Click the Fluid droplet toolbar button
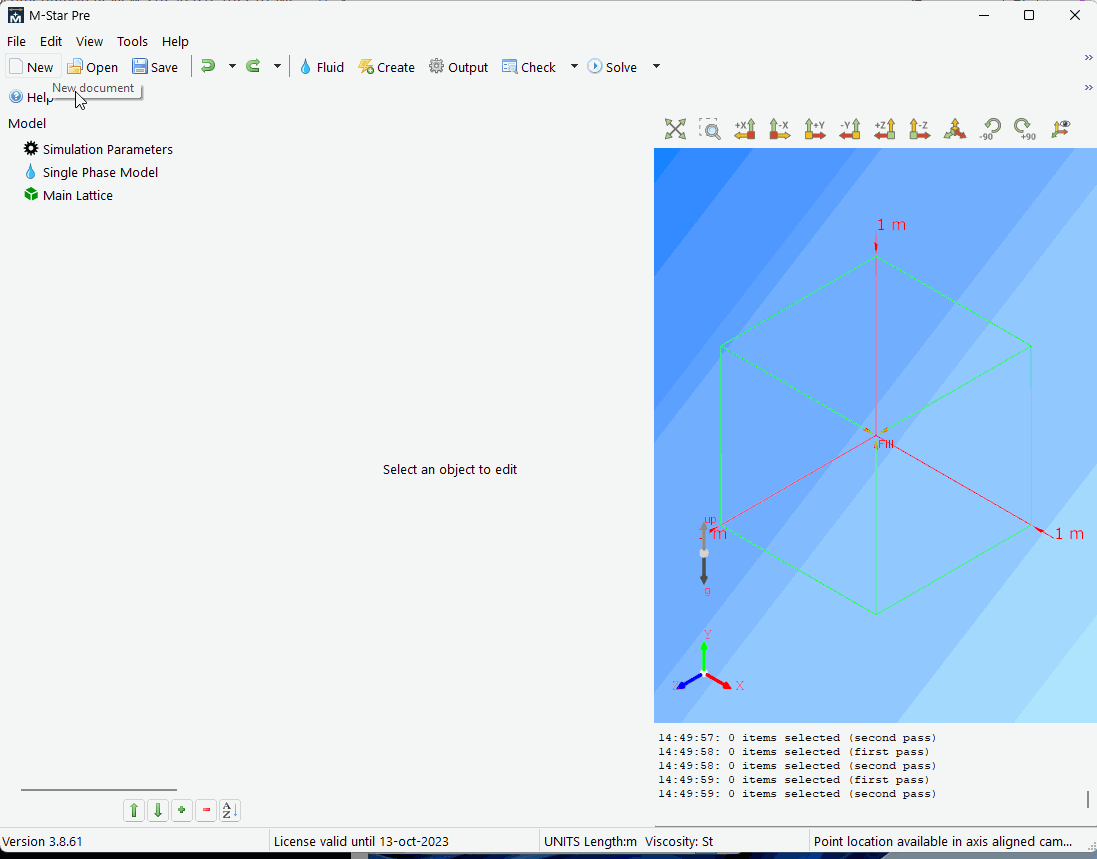1097x859 pixels. coord(322,67)
